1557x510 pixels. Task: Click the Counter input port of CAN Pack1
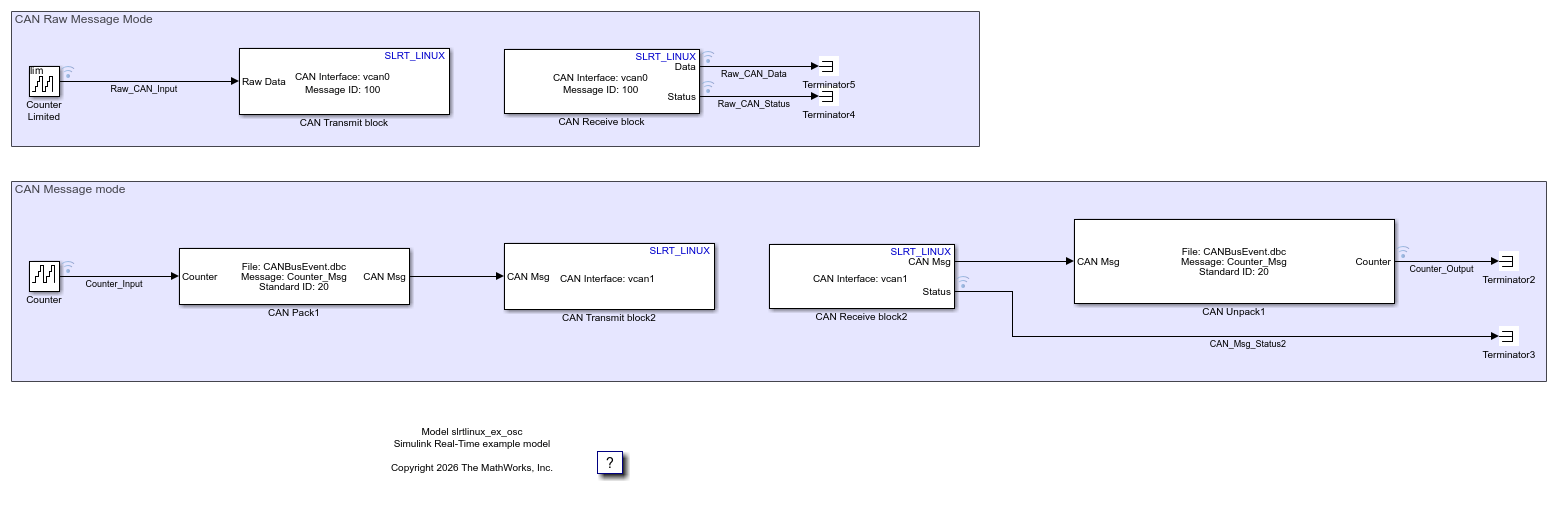pyautogui.click(x=200, y=277)
